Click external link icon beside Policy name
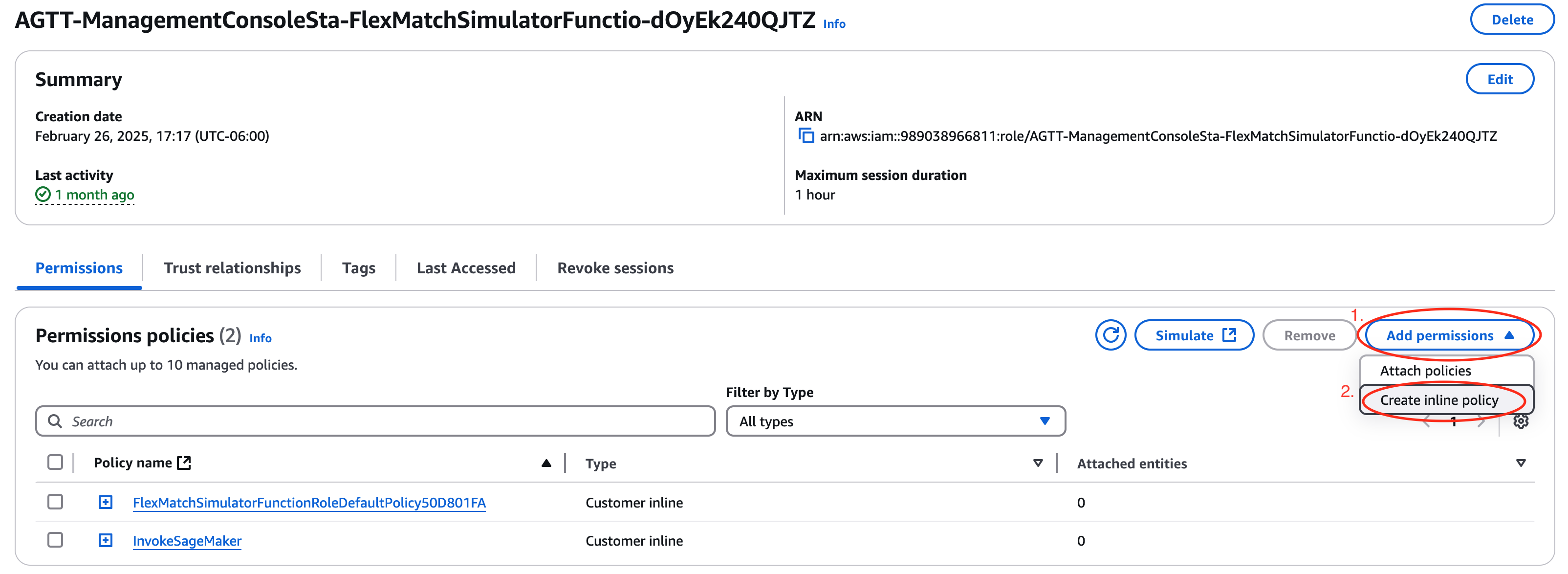 click(x=184, y=463)
